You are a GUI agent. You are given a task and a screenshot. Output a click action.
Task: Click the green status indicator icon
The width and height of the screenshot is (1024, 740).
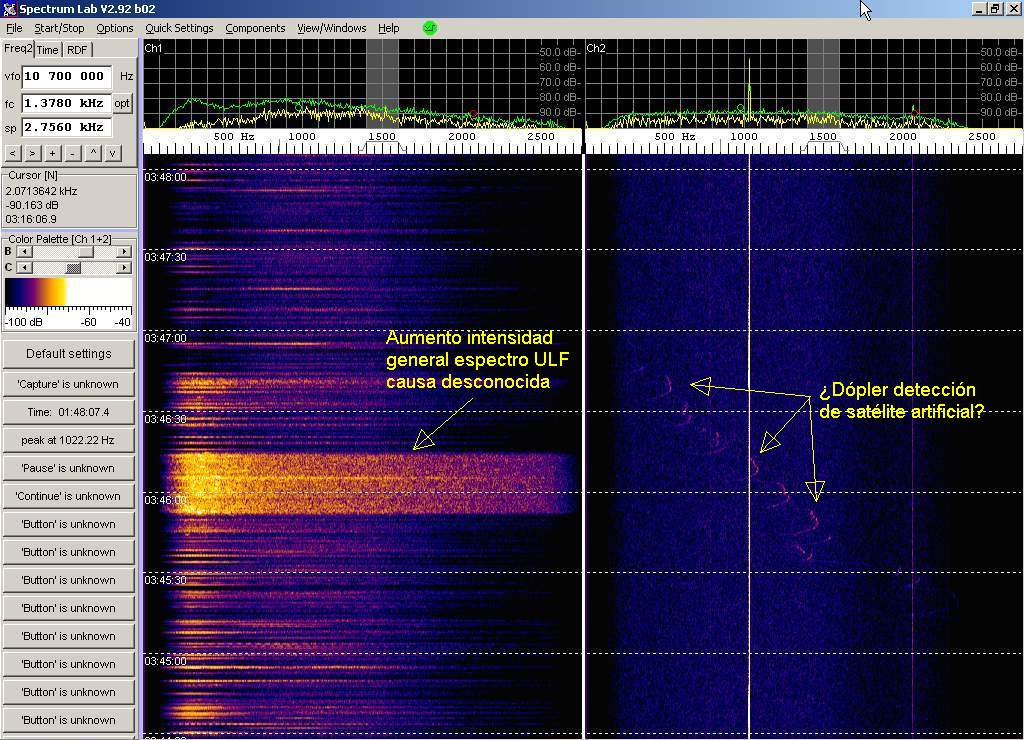[x=430, y=28]
